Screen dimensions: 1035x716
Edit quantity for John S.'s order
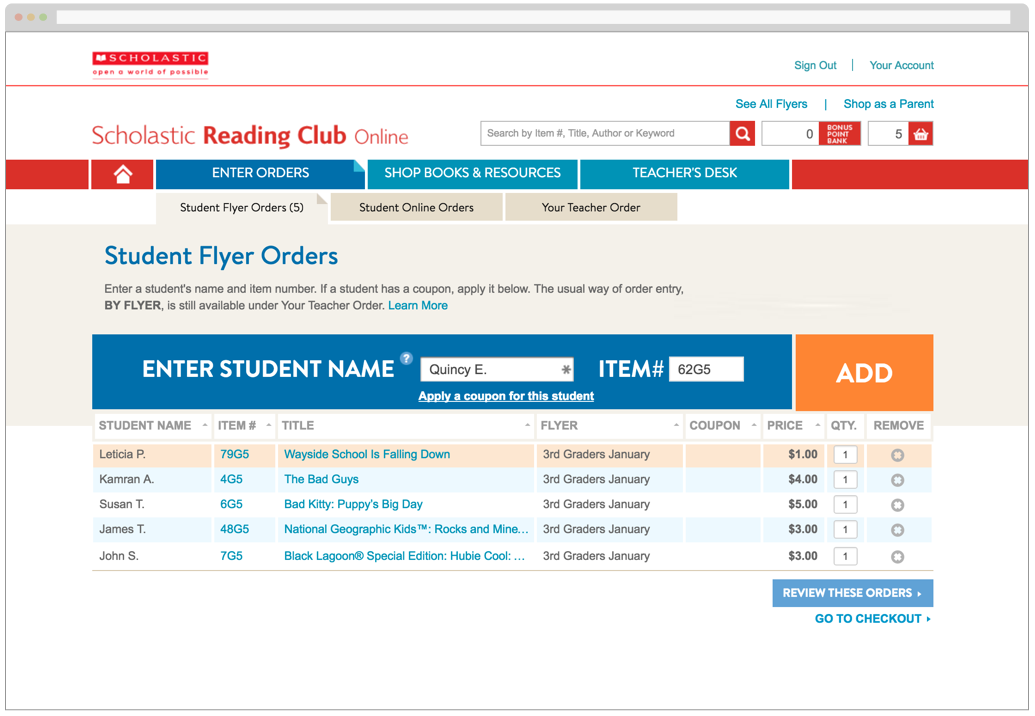pyautogui.click(x=845, y=556)
